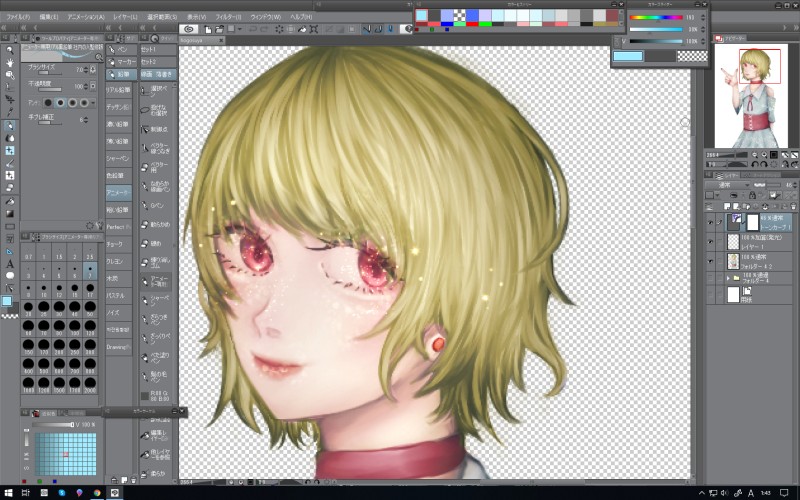Open the layer color dropdown arrow
The image size is (800, 500).
coord(717,195)
